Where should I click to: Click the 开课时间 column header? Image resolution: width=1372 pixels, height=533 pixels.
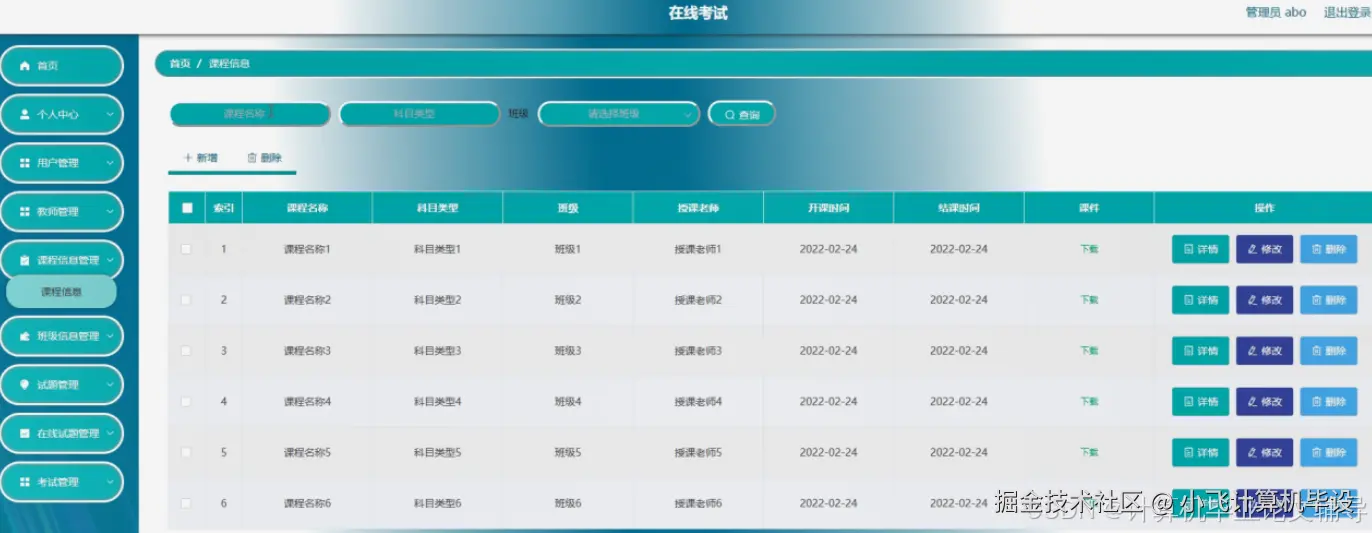click(829, 208)
